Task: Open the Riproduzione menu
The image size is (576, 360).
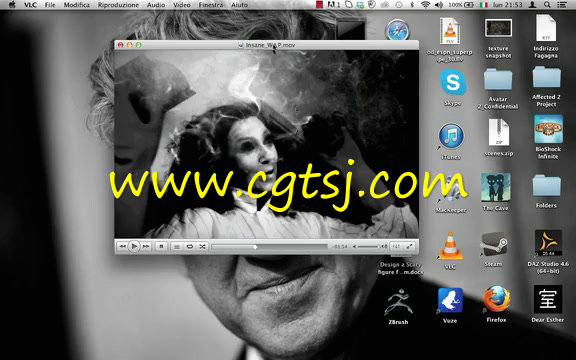Action: 118,5
